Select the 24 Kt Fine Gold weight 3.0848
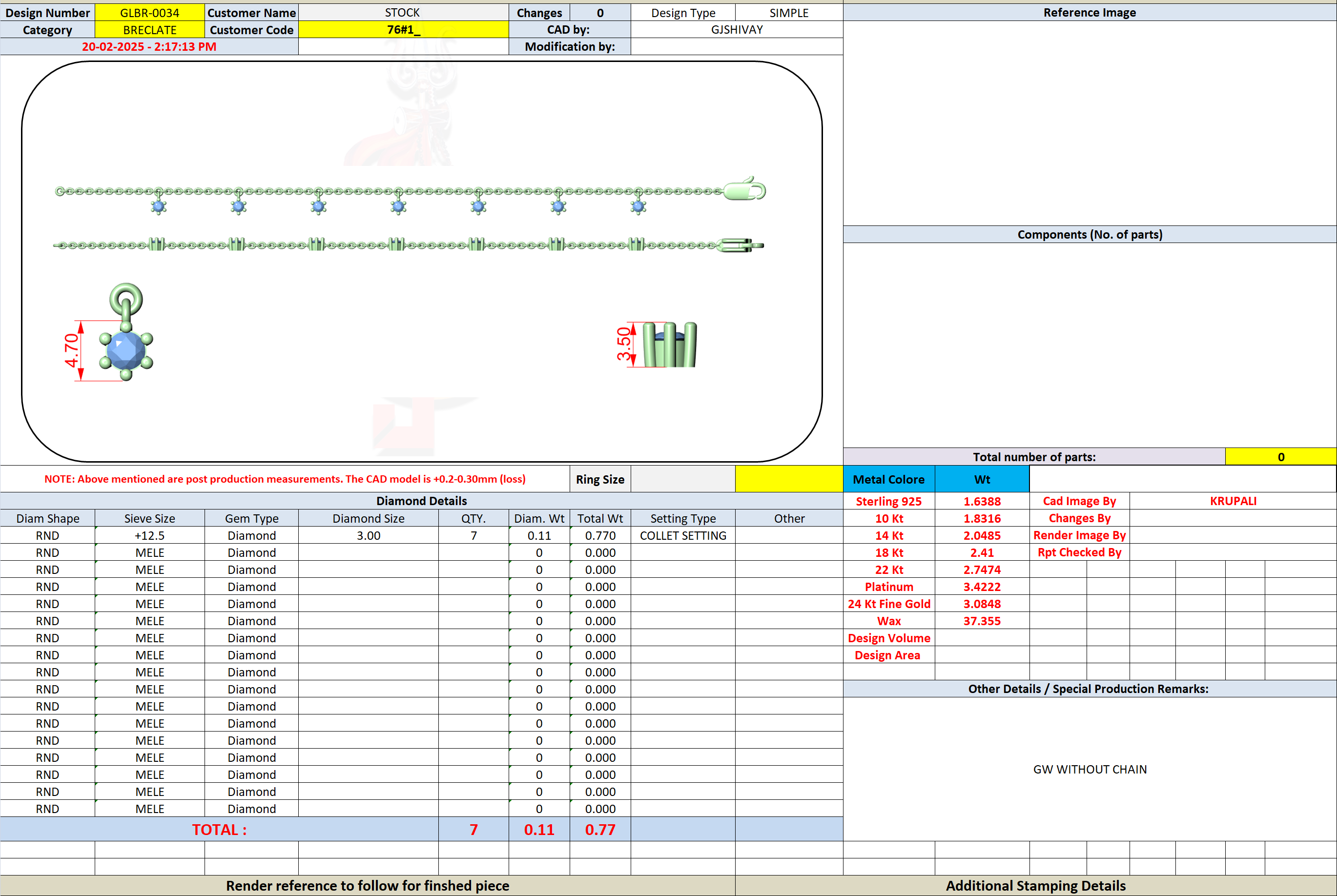 click(982, 604)
